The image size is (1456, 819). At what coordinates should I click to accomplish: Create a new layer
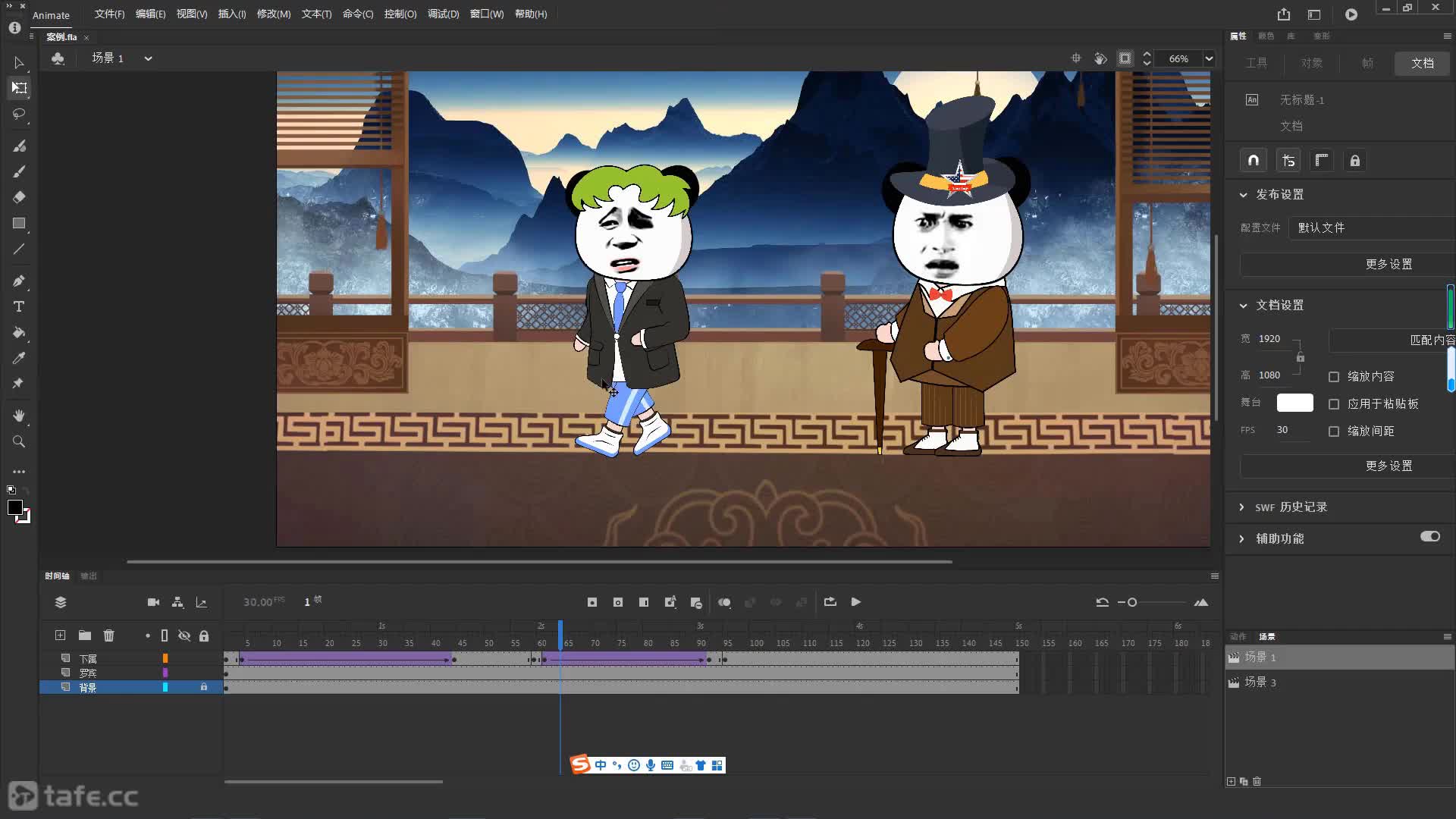click(60, 635)
